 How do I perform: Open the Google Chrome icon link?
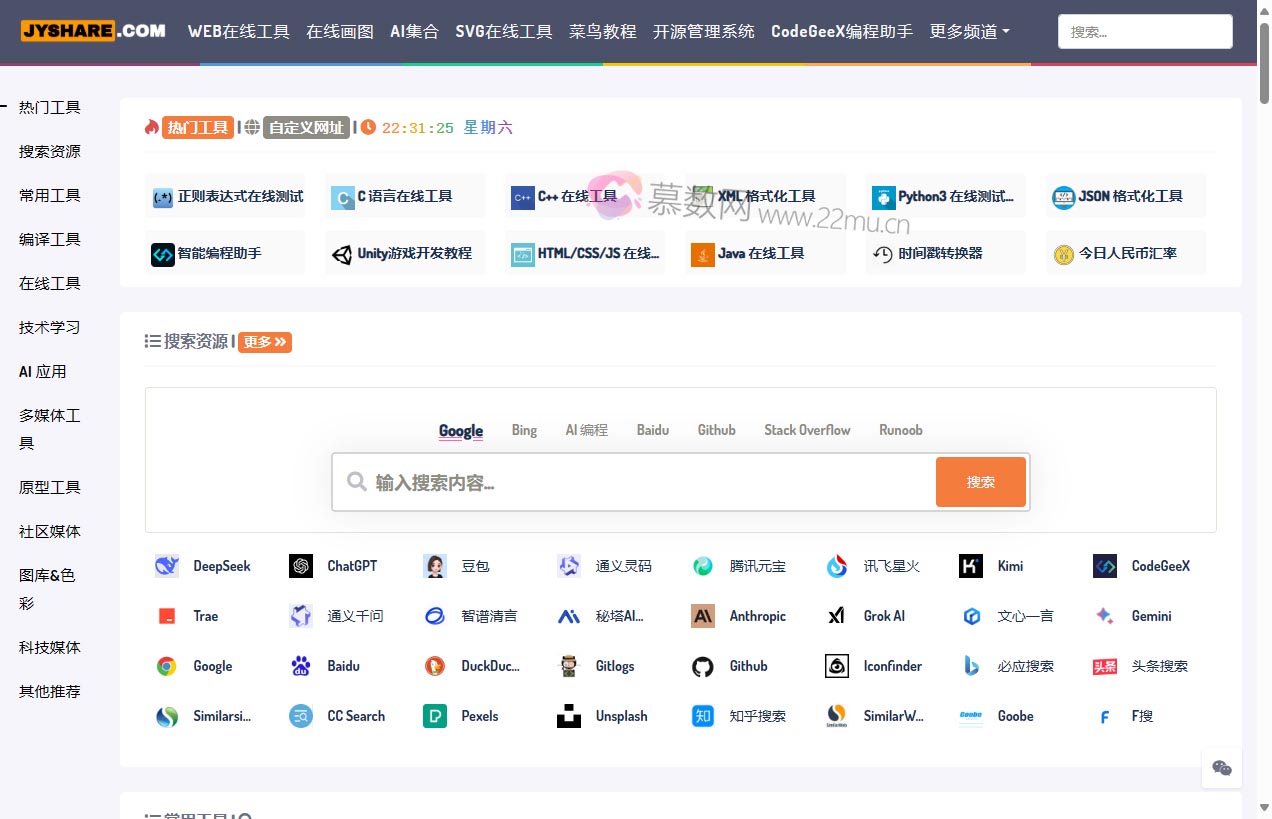167,666
